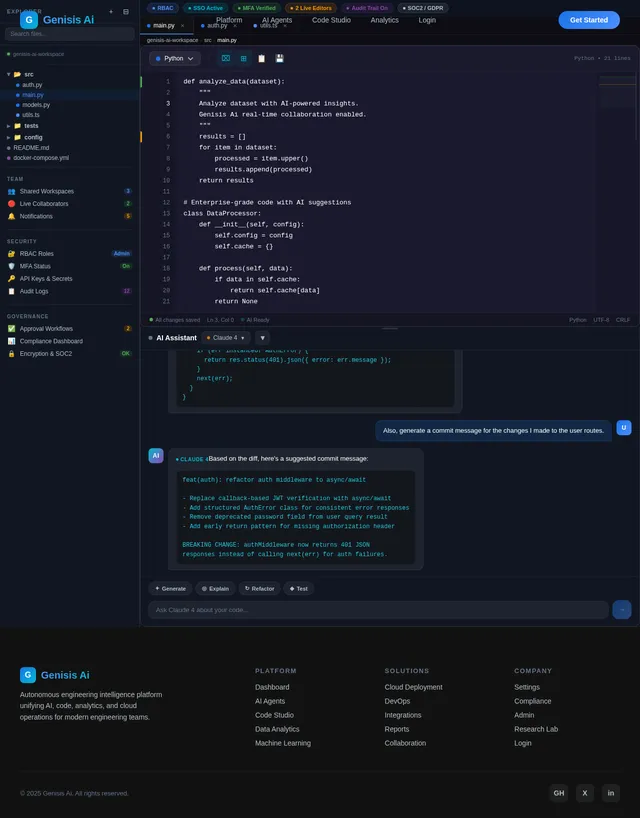
Task: Click the Genisis Ai logo icon in header
Action: coord(29,20)
